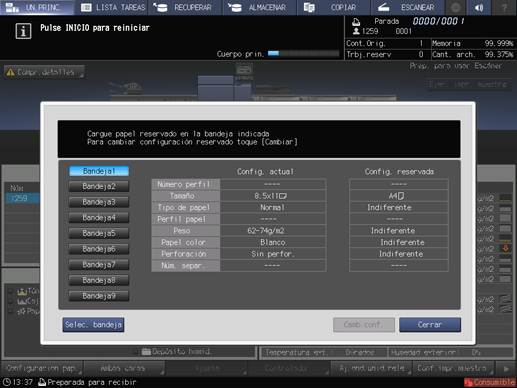Click red down-arrow tray indicator

(x=505, y=248)
